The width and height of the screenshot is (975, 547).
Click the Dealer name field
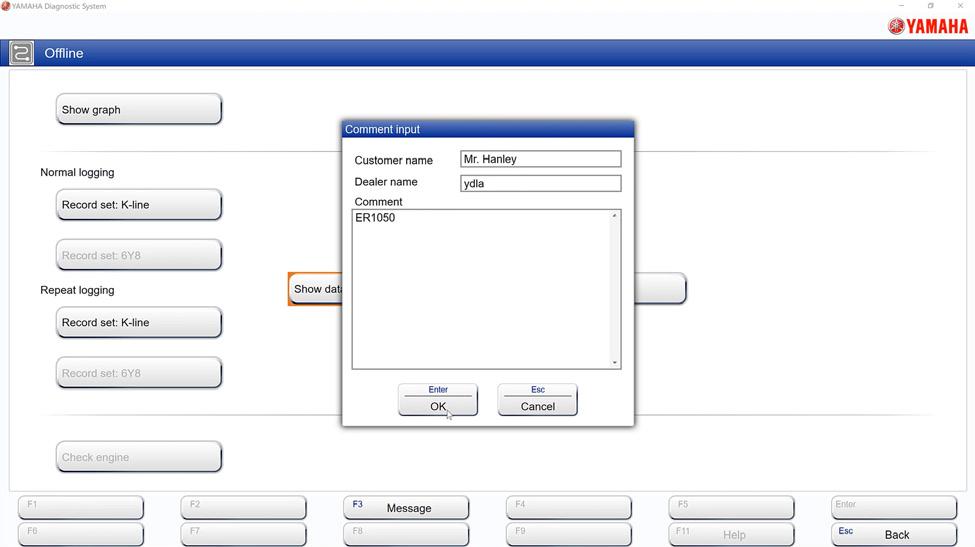pos(540,183)
